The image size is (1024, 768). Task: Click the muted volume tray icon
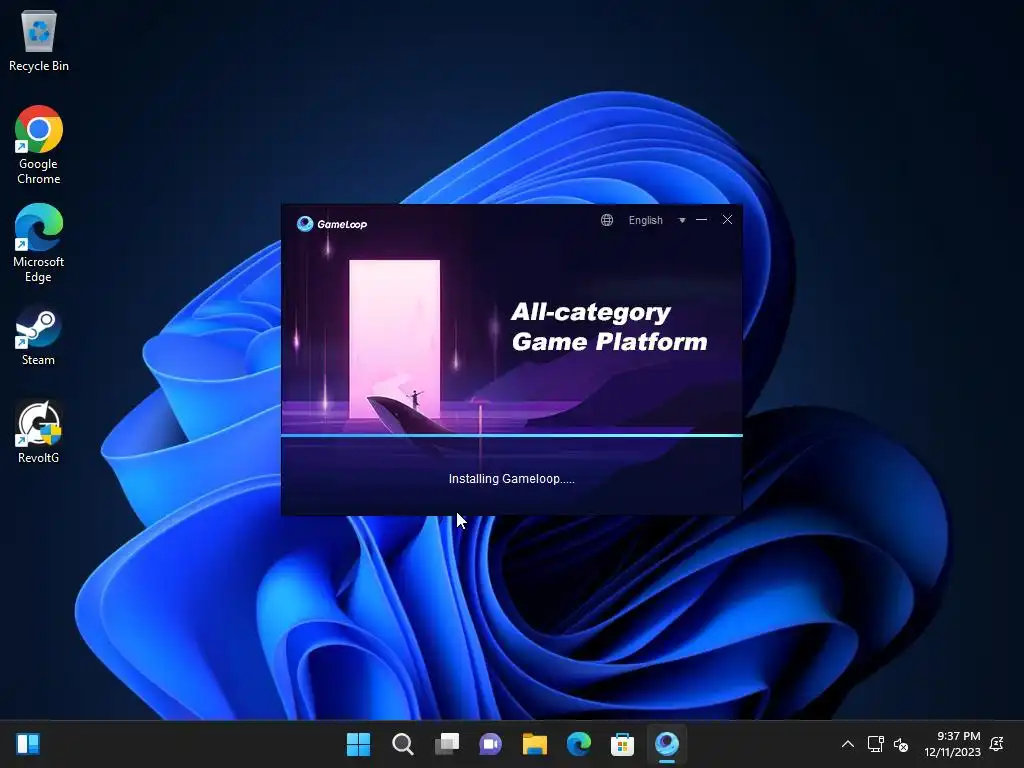pos(901,744)
